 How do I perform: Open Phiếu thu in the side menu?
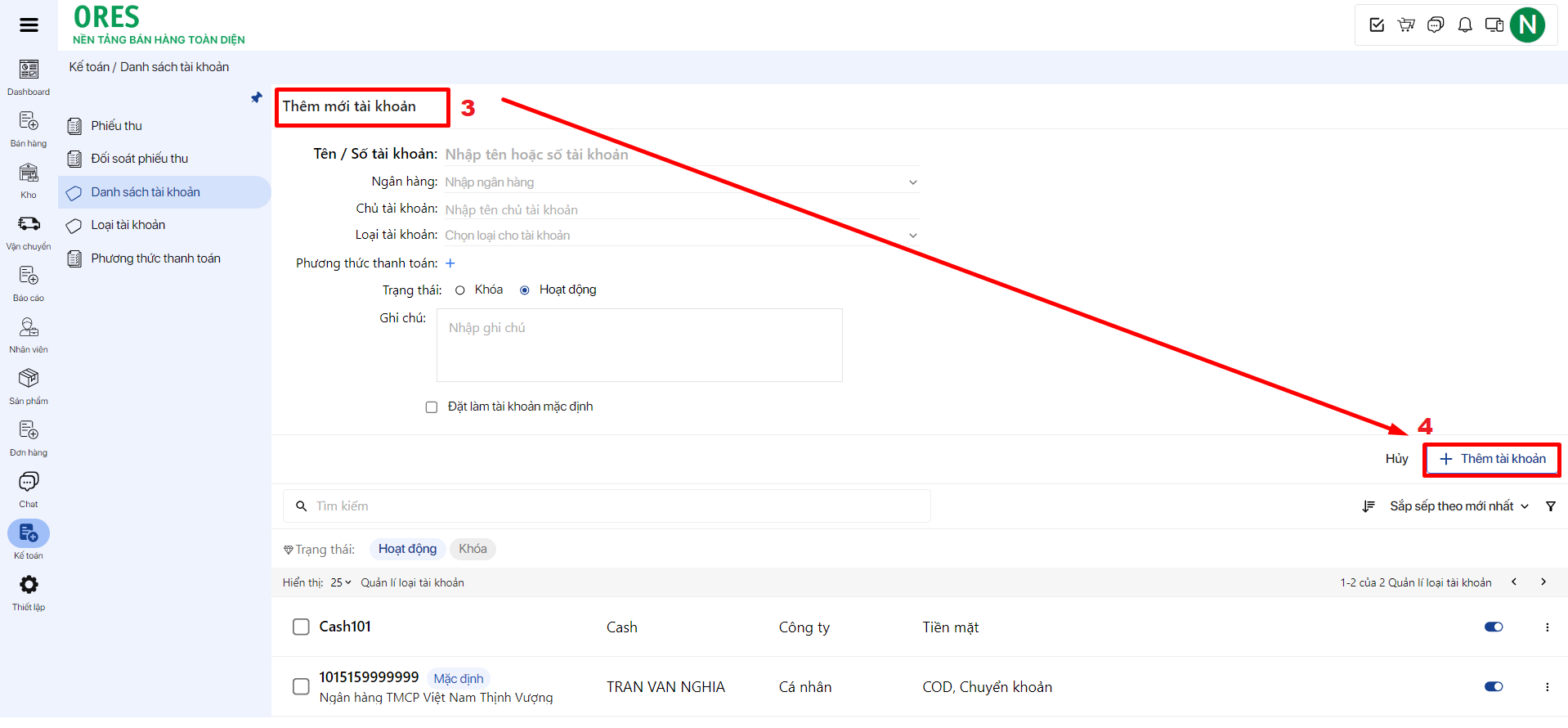116,126
